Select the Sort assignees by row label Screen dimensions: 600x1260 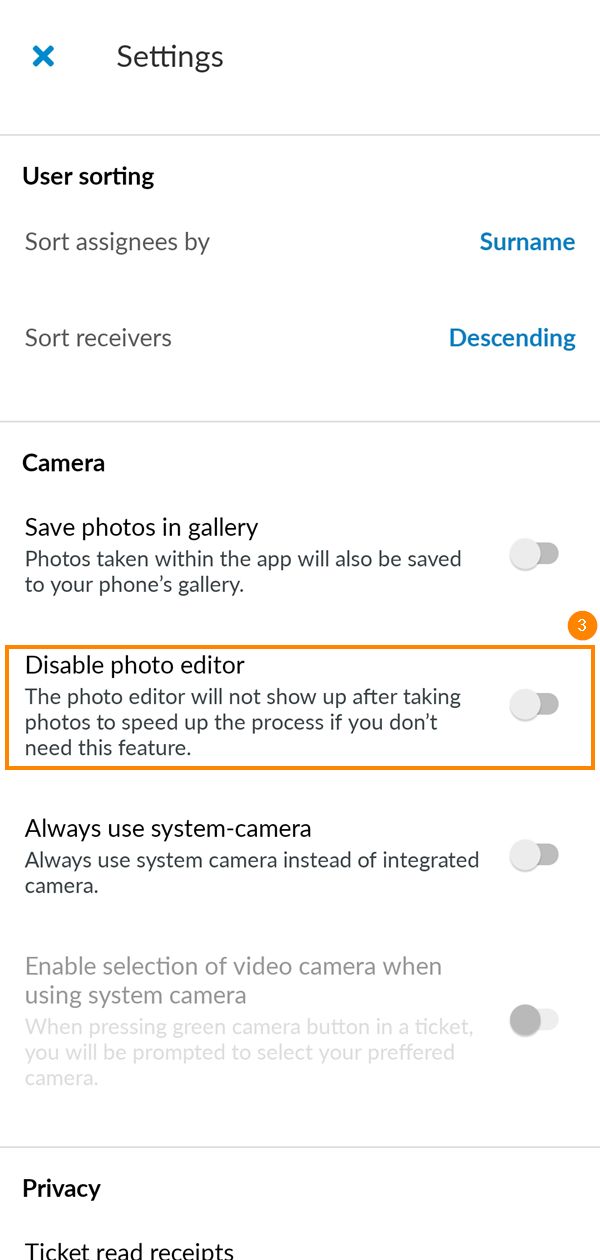(117, 242)
